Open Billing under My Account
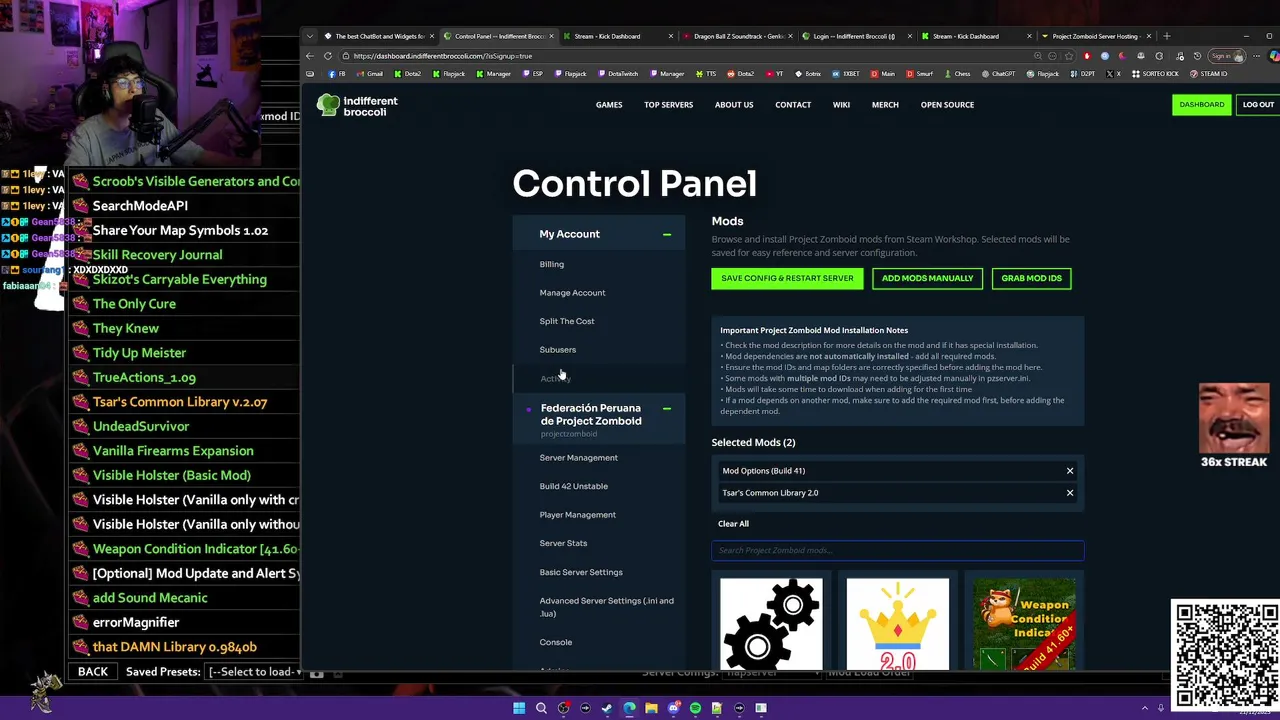Viewport: 1280px width, 720px height. click(x=552, y=265)
